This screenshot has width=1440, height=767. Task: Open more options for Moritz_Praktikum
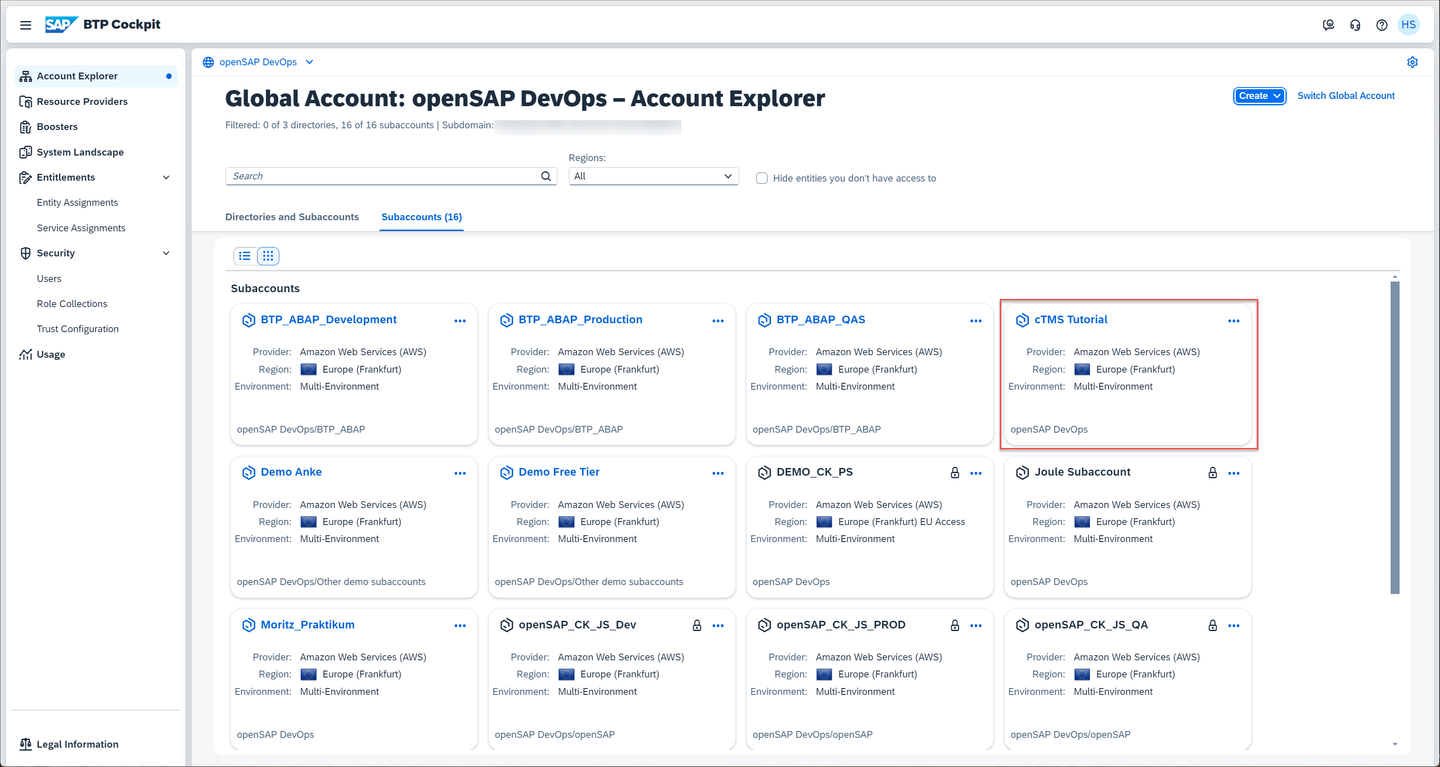pos(460,626)
